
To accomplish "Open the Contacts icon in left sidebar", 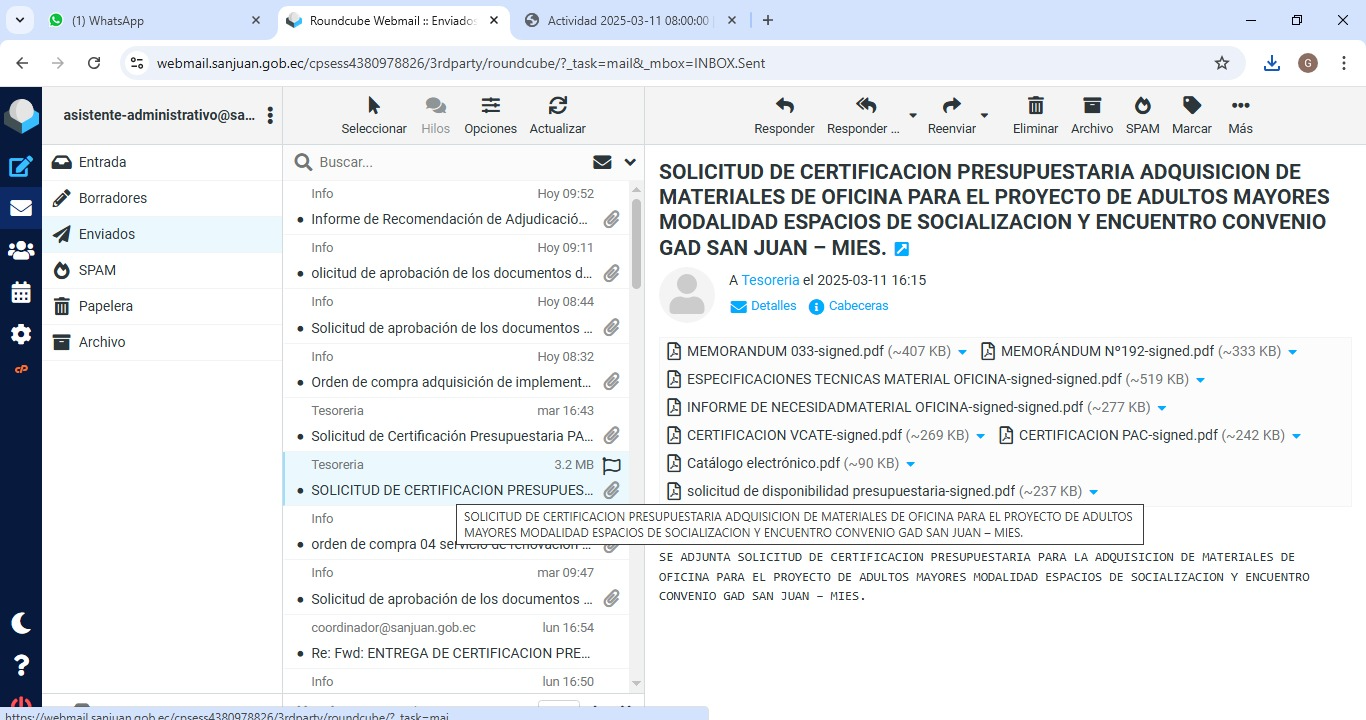I will (x=20, y=251).
